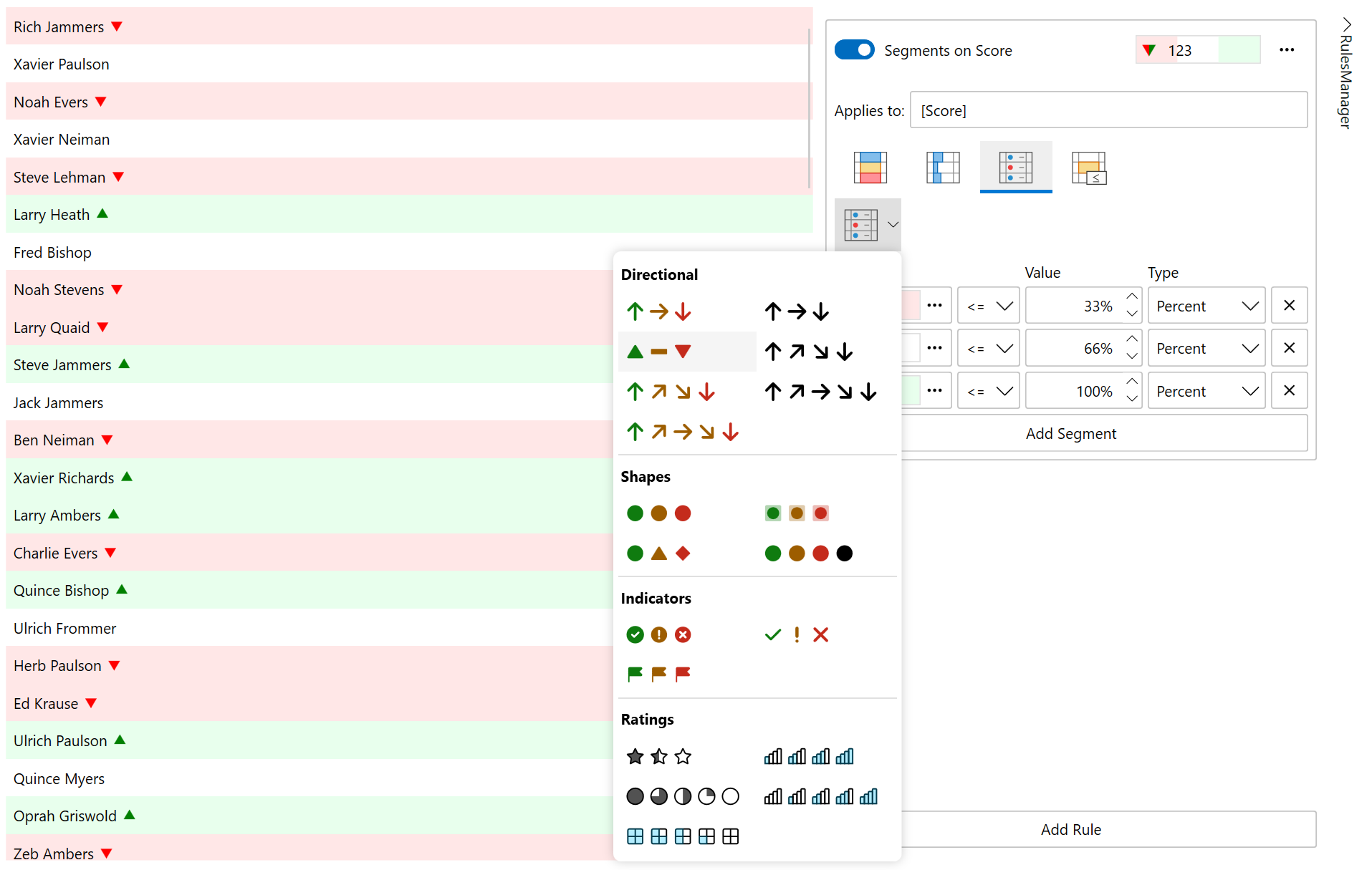Image resolution: width=1372 pixels, height=870 pixels.
Task: Choose the boxed traffic-light shapes icon set
Action: click(796, 513)
